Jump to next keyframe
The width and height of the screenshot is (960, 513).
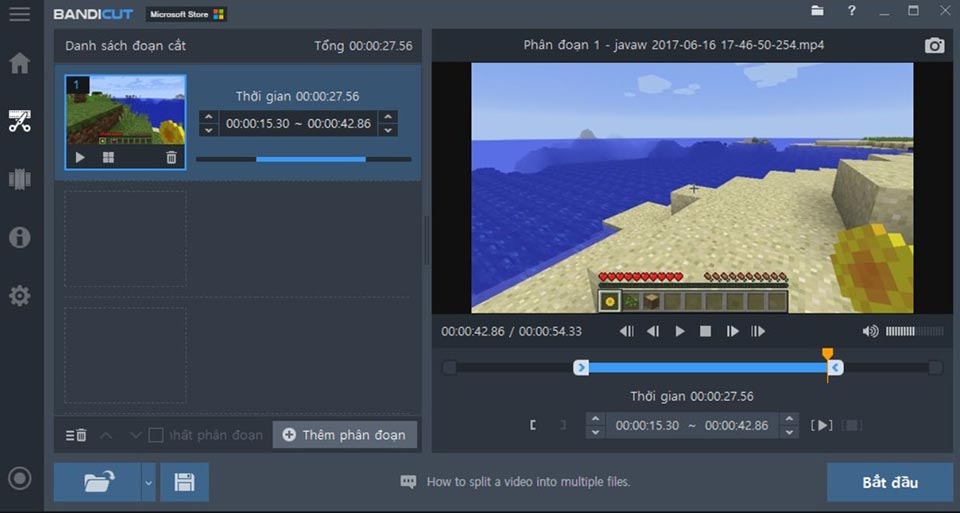point(758,331)
